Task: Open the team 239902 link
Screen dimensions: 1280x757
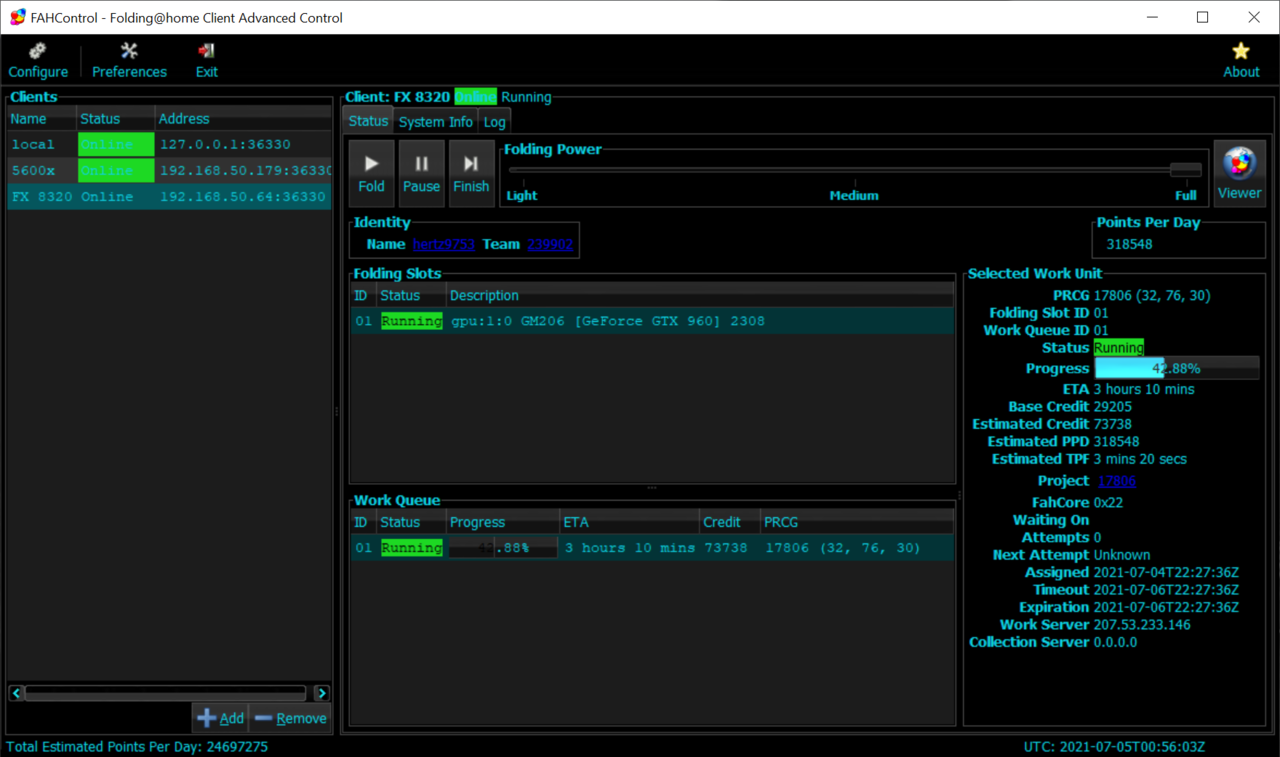Action: click(550, 244)
